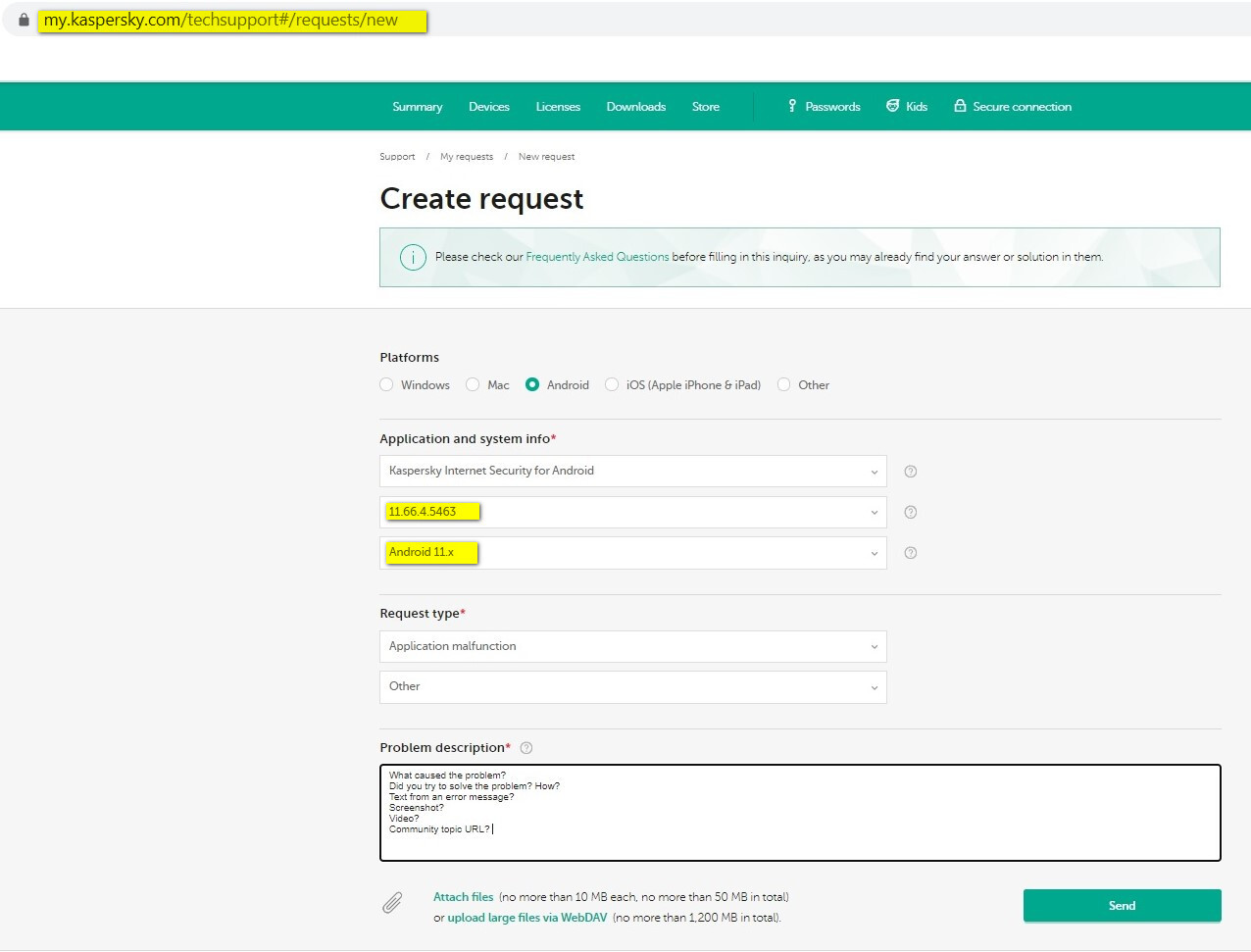Open the Store menu item
Viewport: 1251px width, 952px height.
706,107
